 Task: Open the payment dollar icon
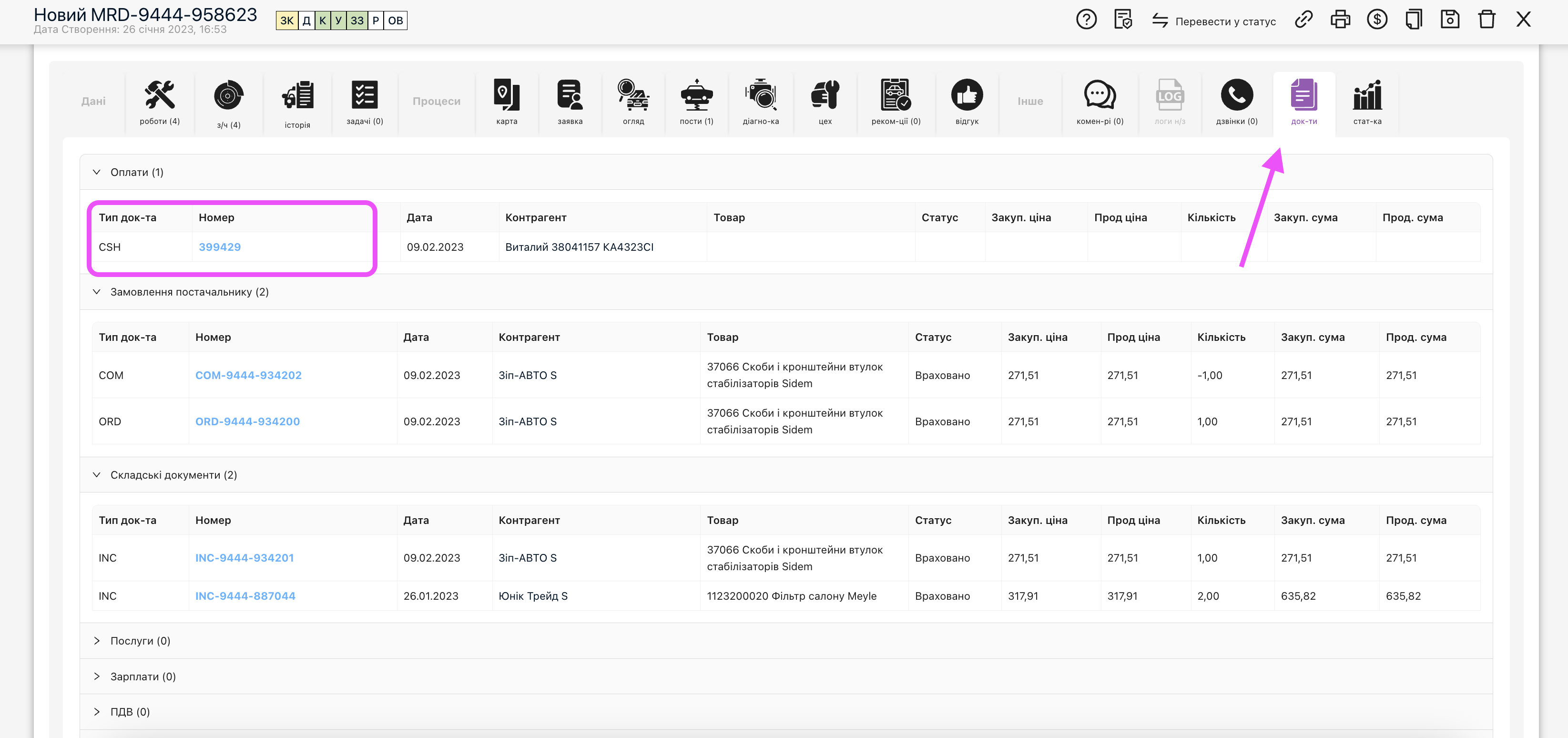point(1377,20)
